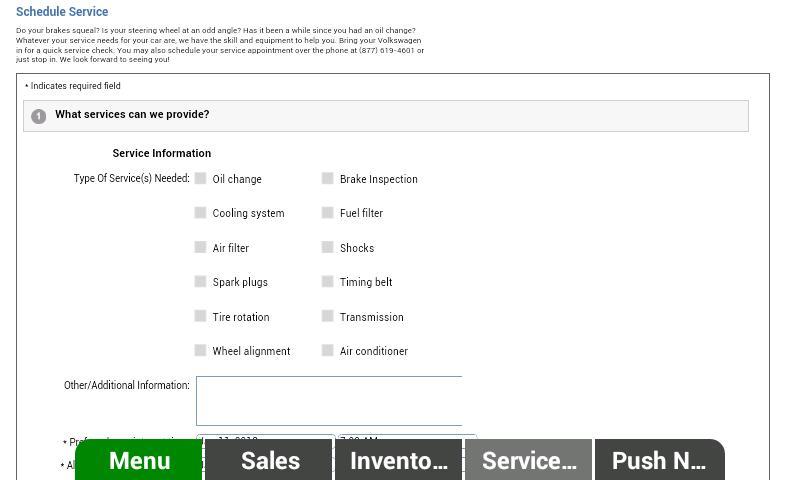This screenshot has width=800, height=480.
Task: Switch to the Sales tab
Action: coord(270,460)
